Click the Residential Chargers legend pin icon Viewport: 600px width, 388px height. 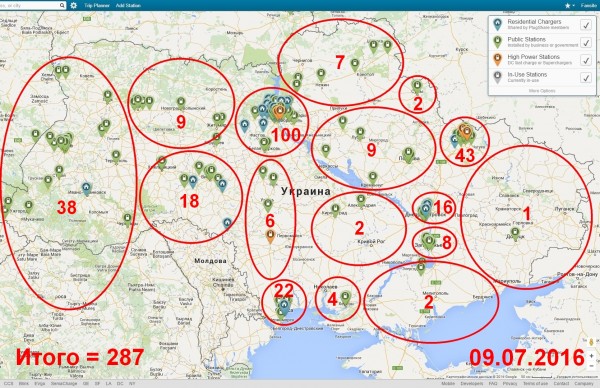[x=497, y=24]
